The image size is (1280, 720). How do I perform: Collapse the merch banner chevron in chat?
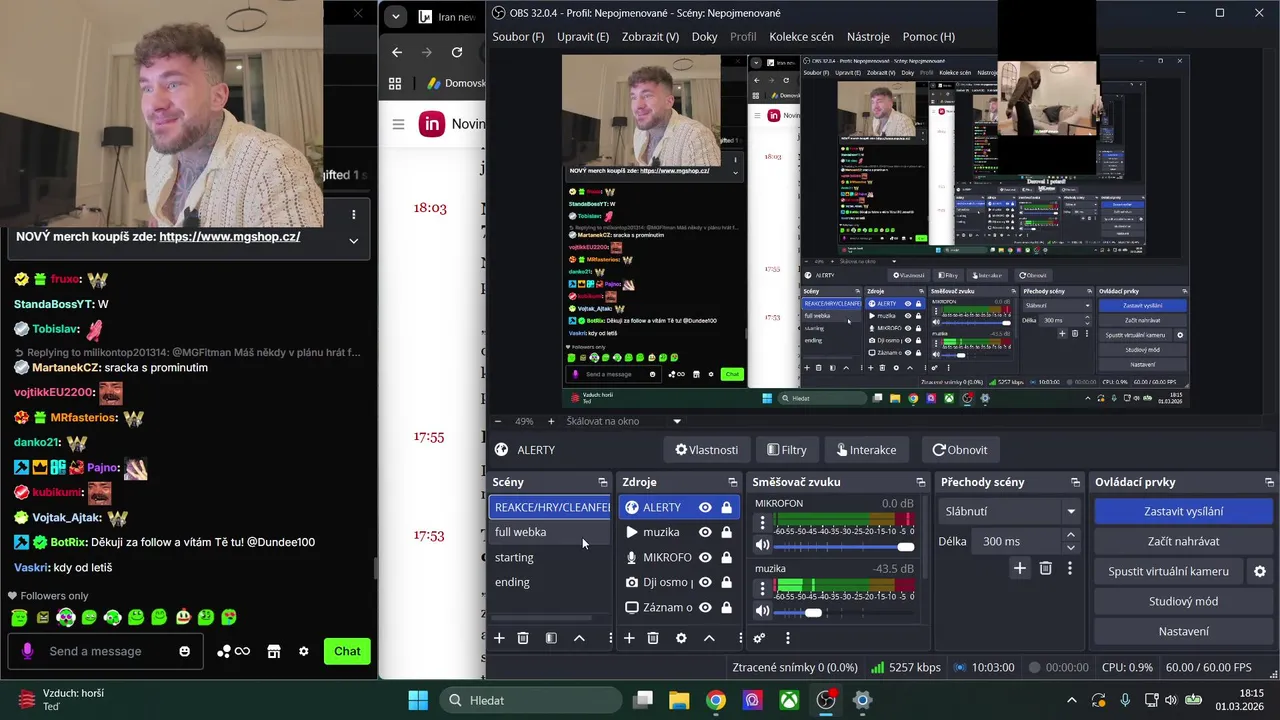coord(353,240)
